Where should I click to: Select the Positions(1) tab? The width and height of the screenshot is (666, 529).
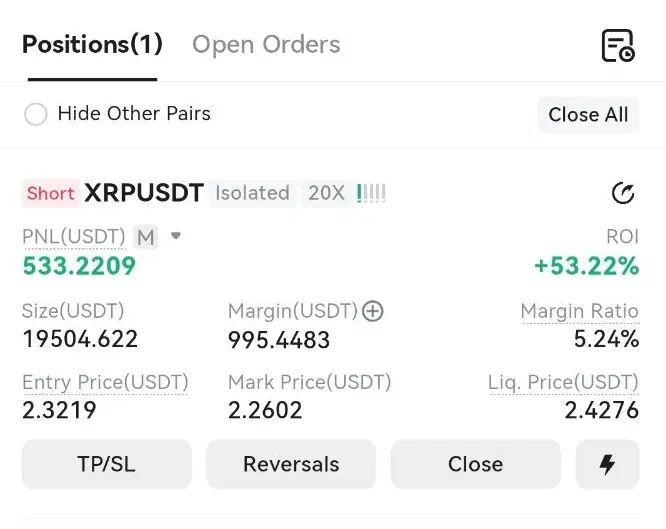click(92, 44)
